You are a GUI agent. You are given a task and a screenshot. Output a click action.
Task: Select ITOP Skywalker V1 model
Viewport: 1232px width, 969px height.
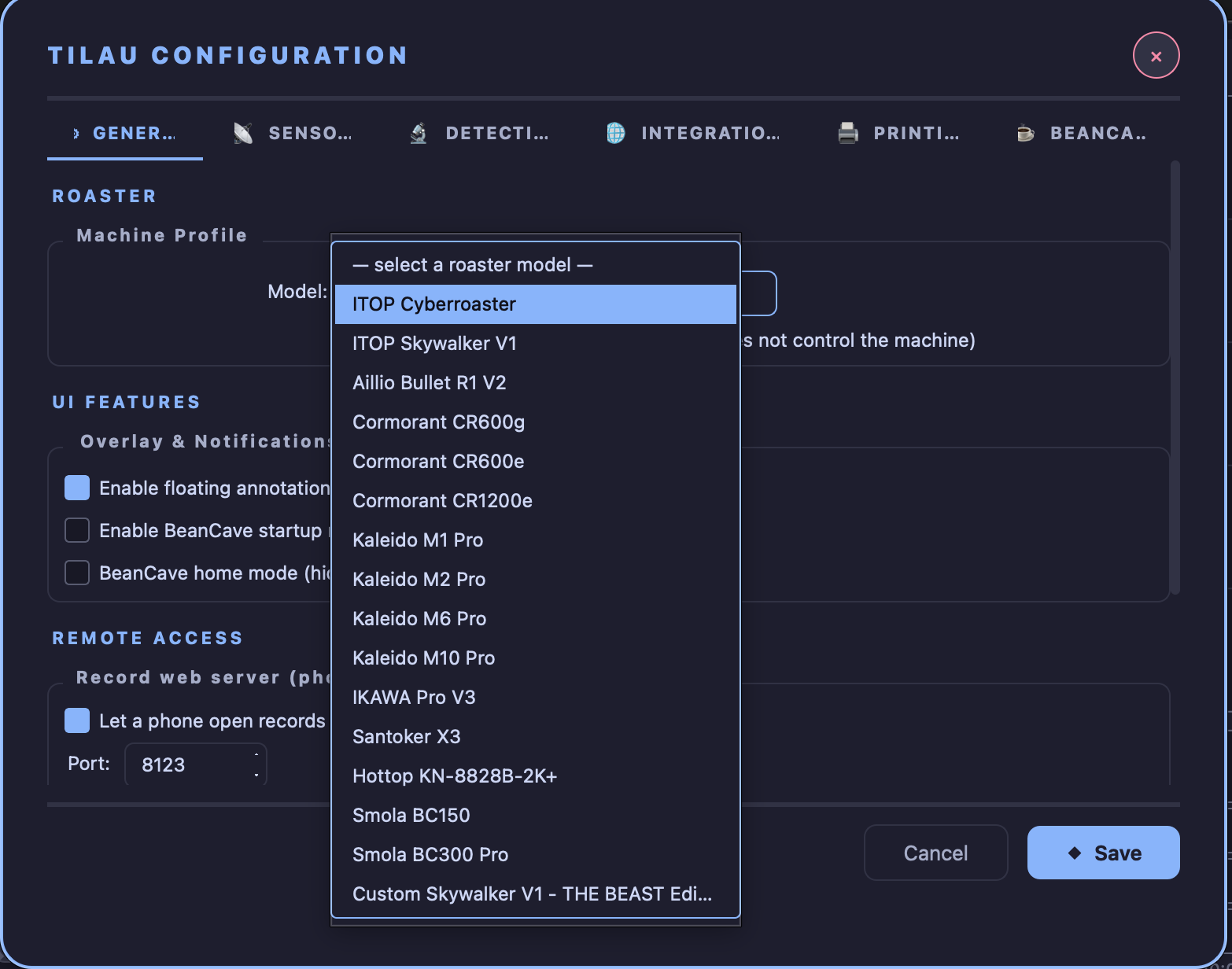pos(536,344)
